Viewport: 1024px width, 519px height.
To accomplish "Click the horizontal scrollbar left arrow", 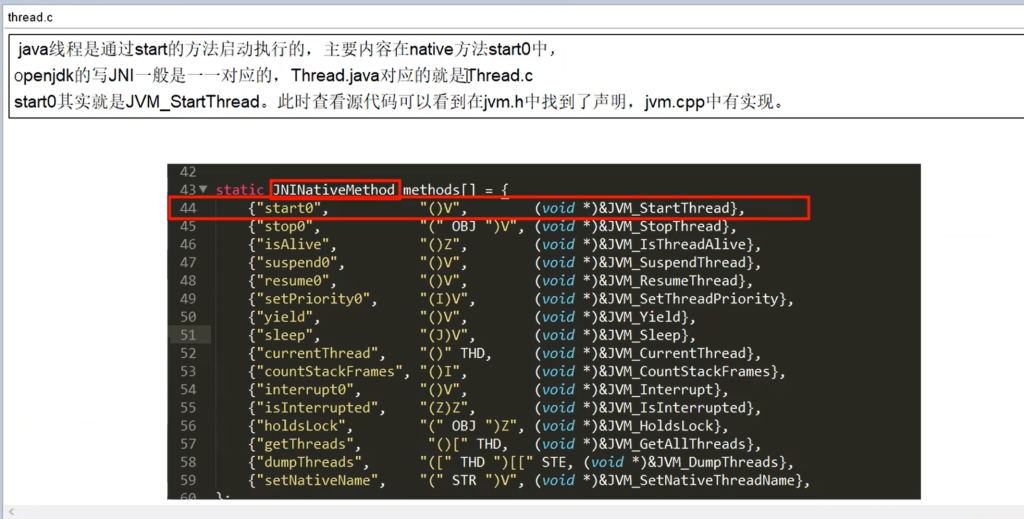I will tap(11, 512).
